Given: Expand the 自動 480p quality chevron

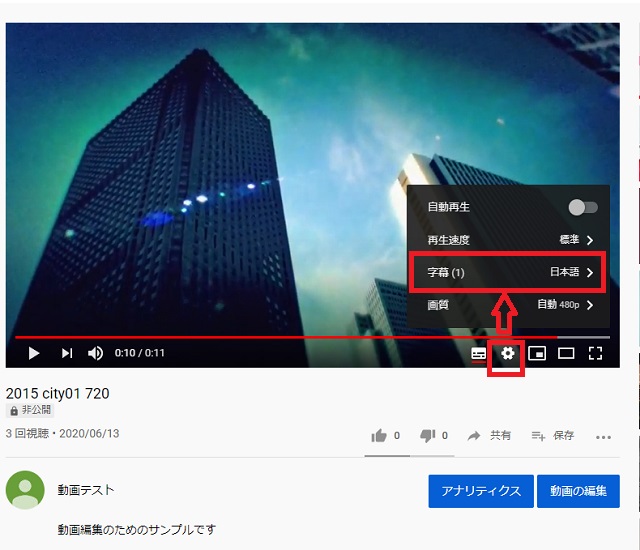Looking at the screenshot, I should pyautogui.click(x=590, y=305).
